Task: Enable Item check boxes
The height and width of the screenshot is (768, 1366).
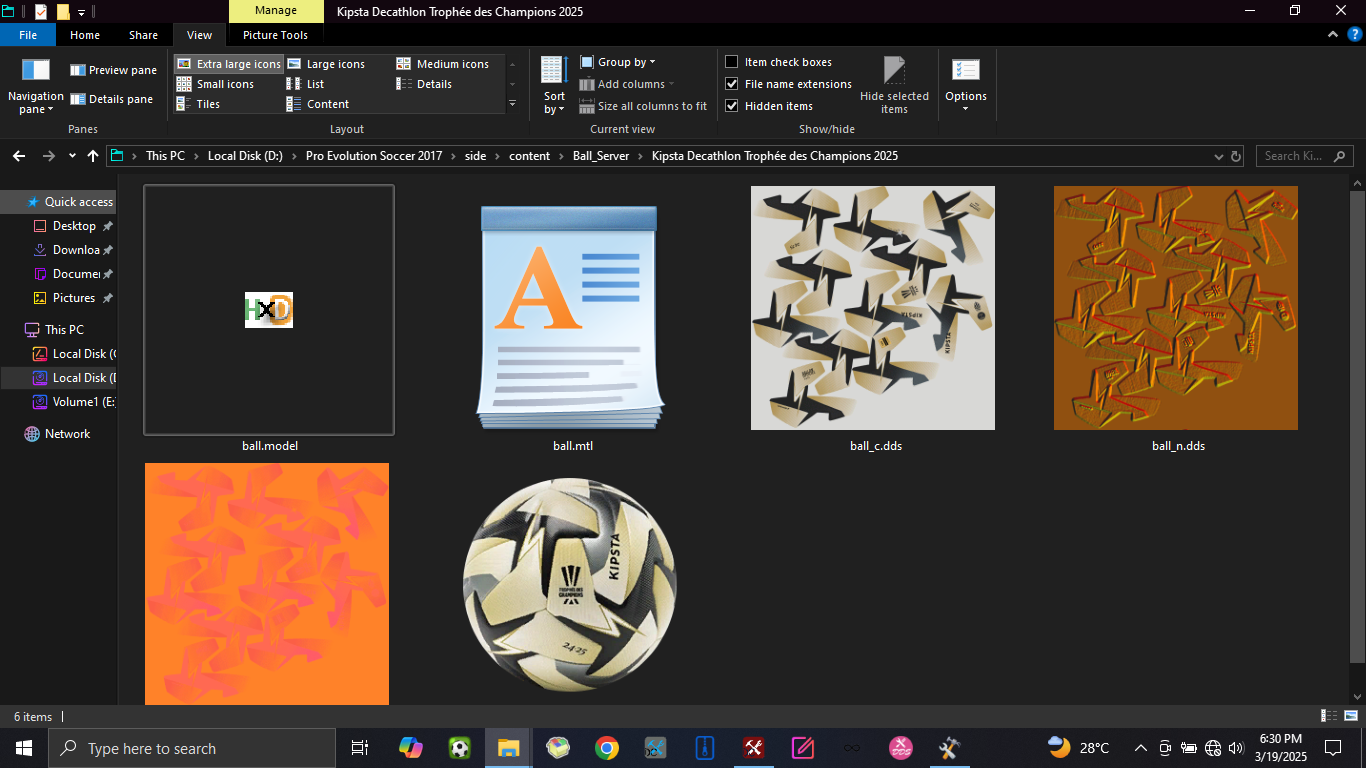Action: click(732, 62)
